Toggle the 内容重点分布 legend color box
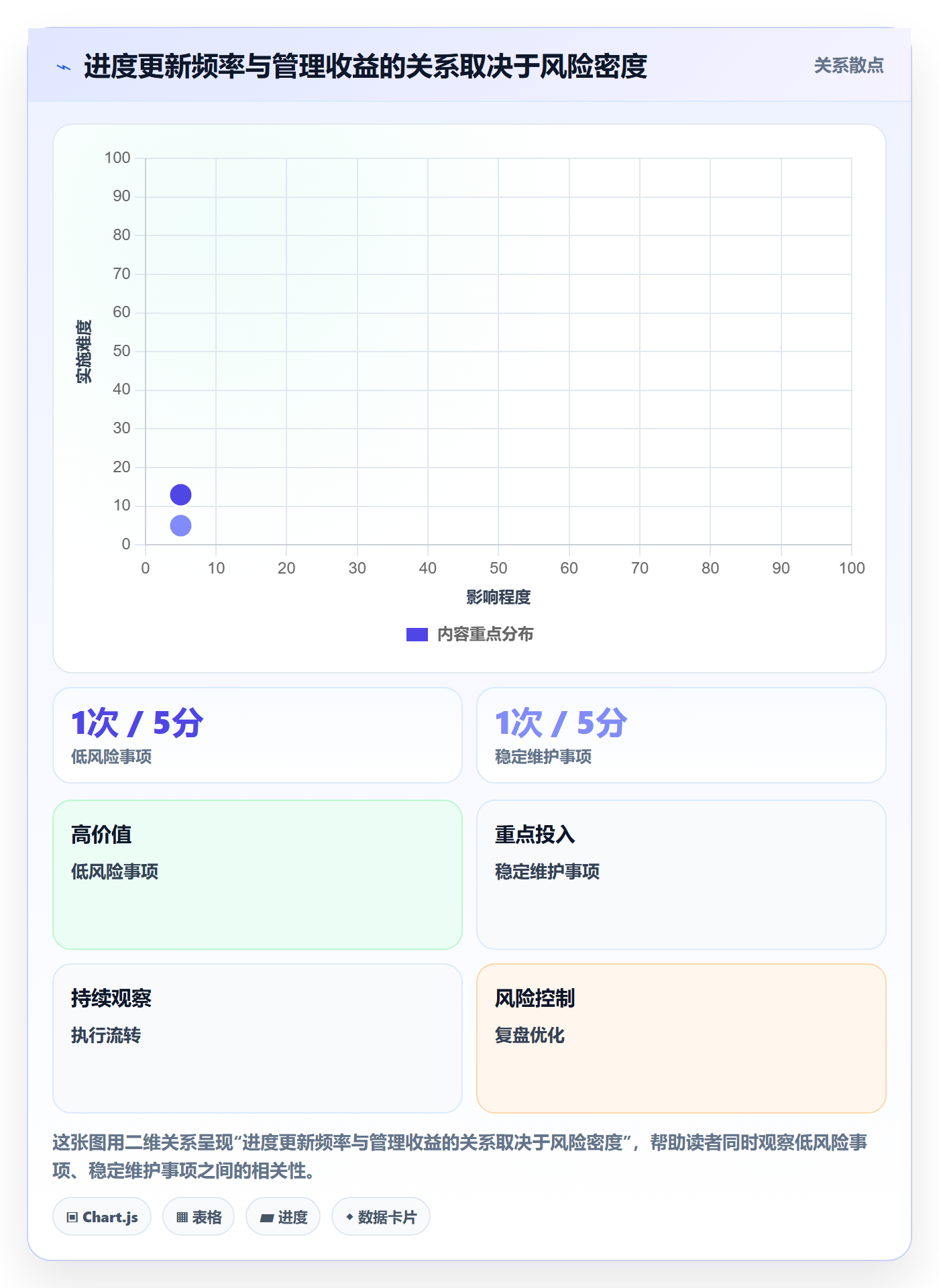939x1288 pixels. coord(417,635)
